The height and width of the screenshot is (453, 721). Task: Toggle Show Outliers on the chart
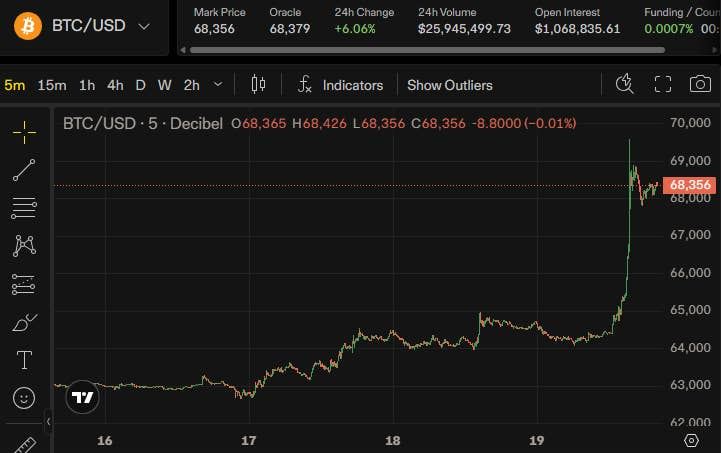coord(450,85)
